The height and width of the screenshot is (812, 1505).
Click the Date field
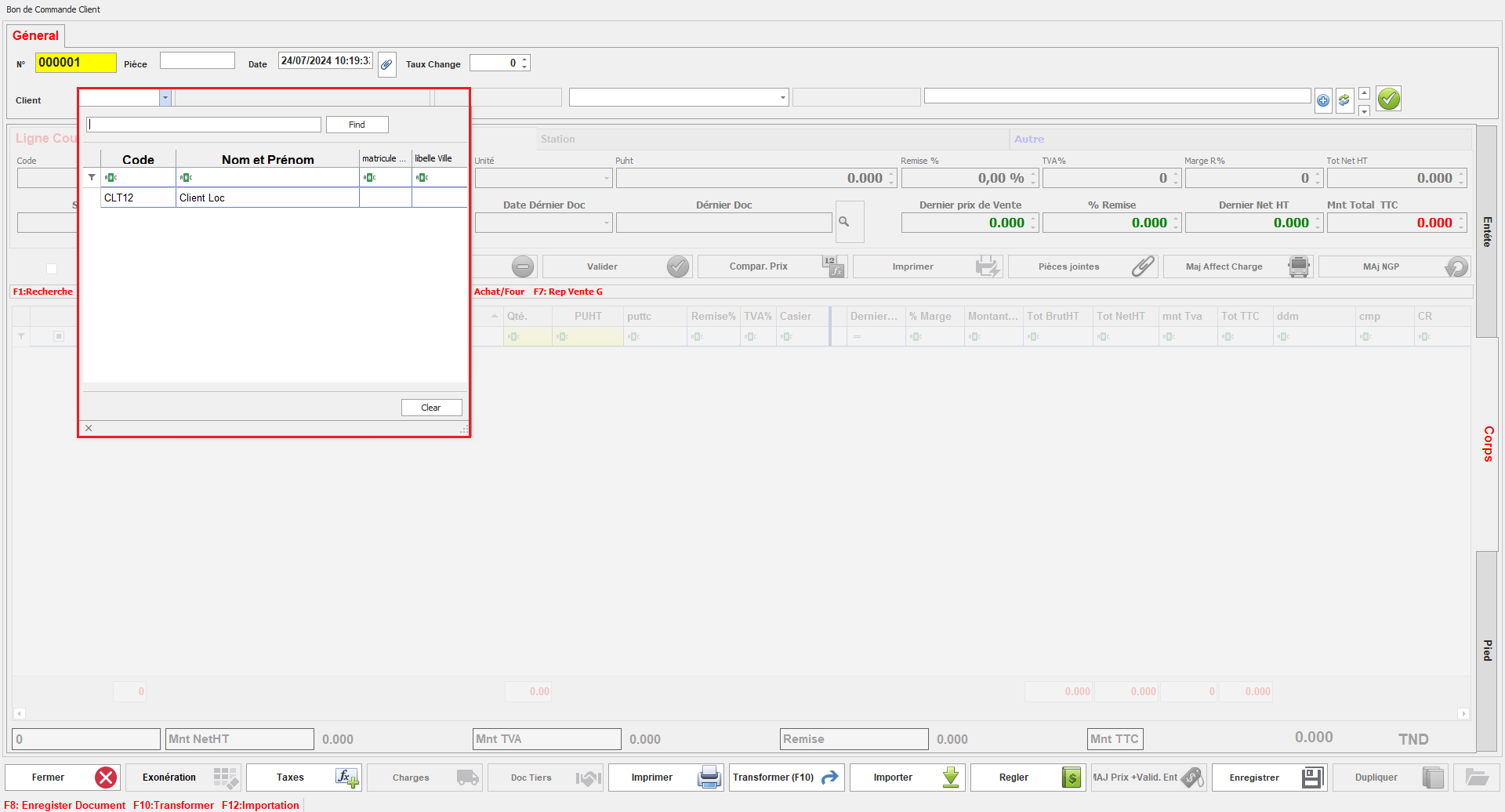point(325,60)
